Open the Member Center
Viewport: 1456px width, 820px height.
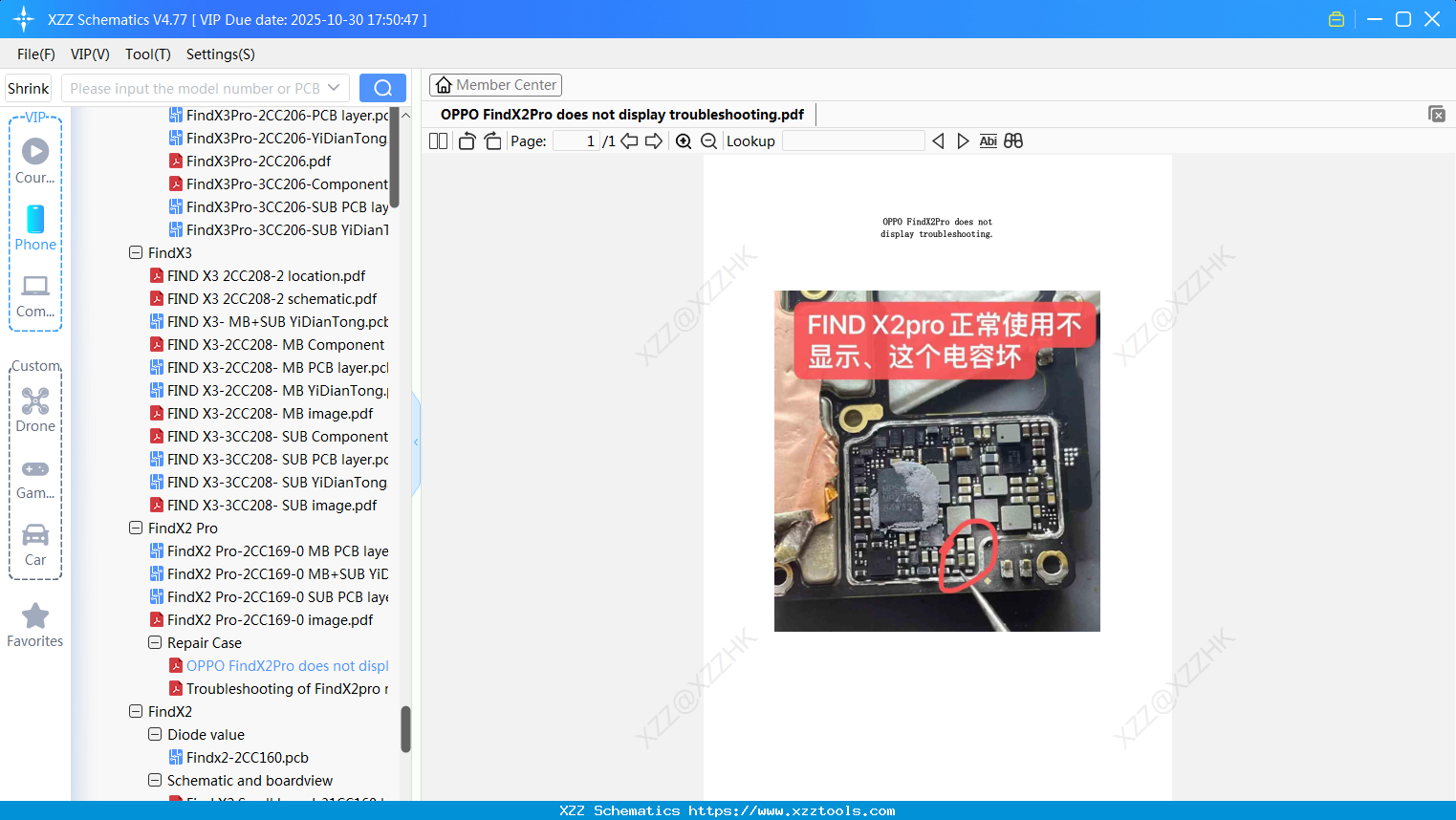(x=495, y=85)
